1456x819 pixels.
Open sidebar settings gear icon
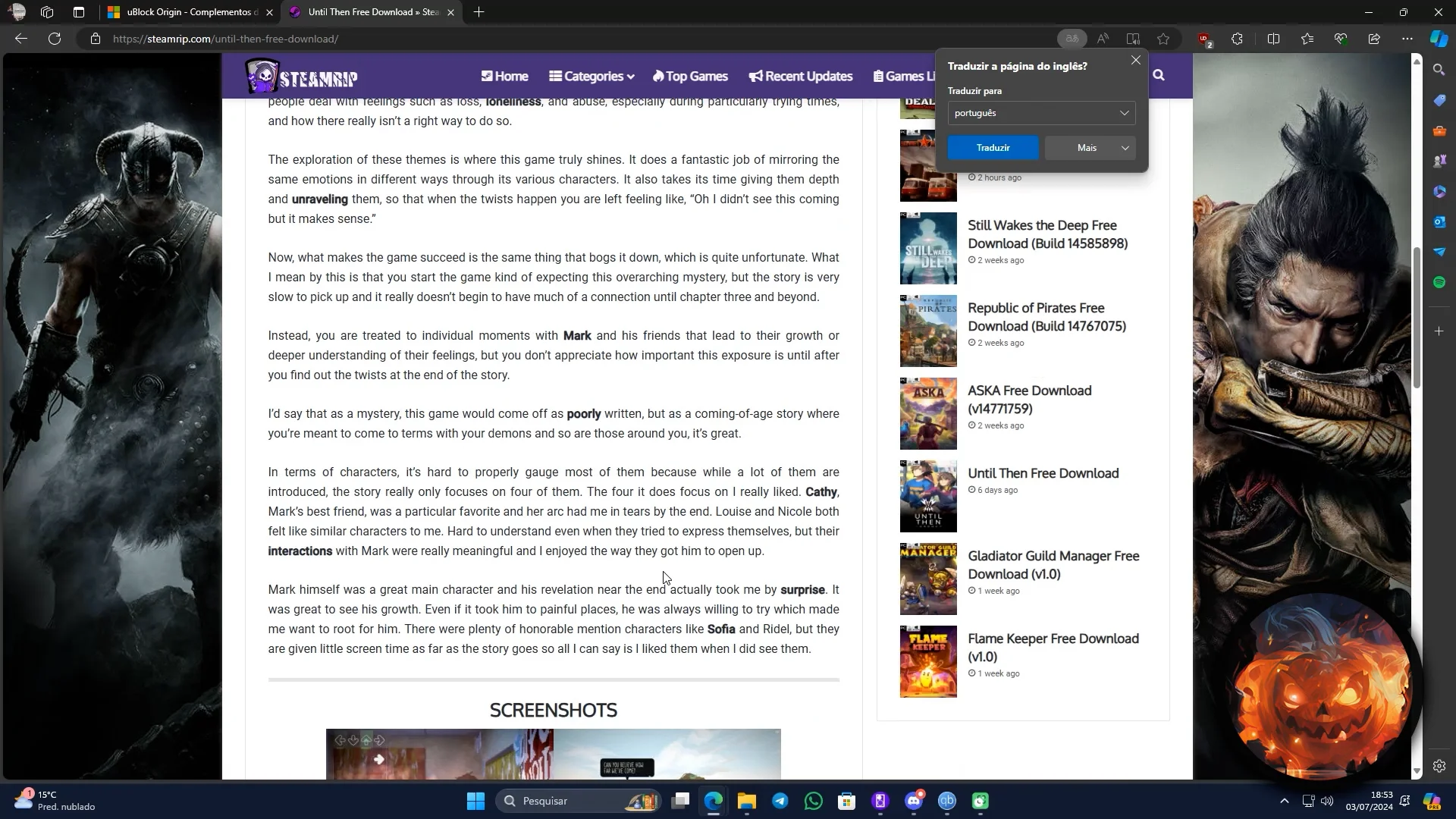[x=1439, y=766]
